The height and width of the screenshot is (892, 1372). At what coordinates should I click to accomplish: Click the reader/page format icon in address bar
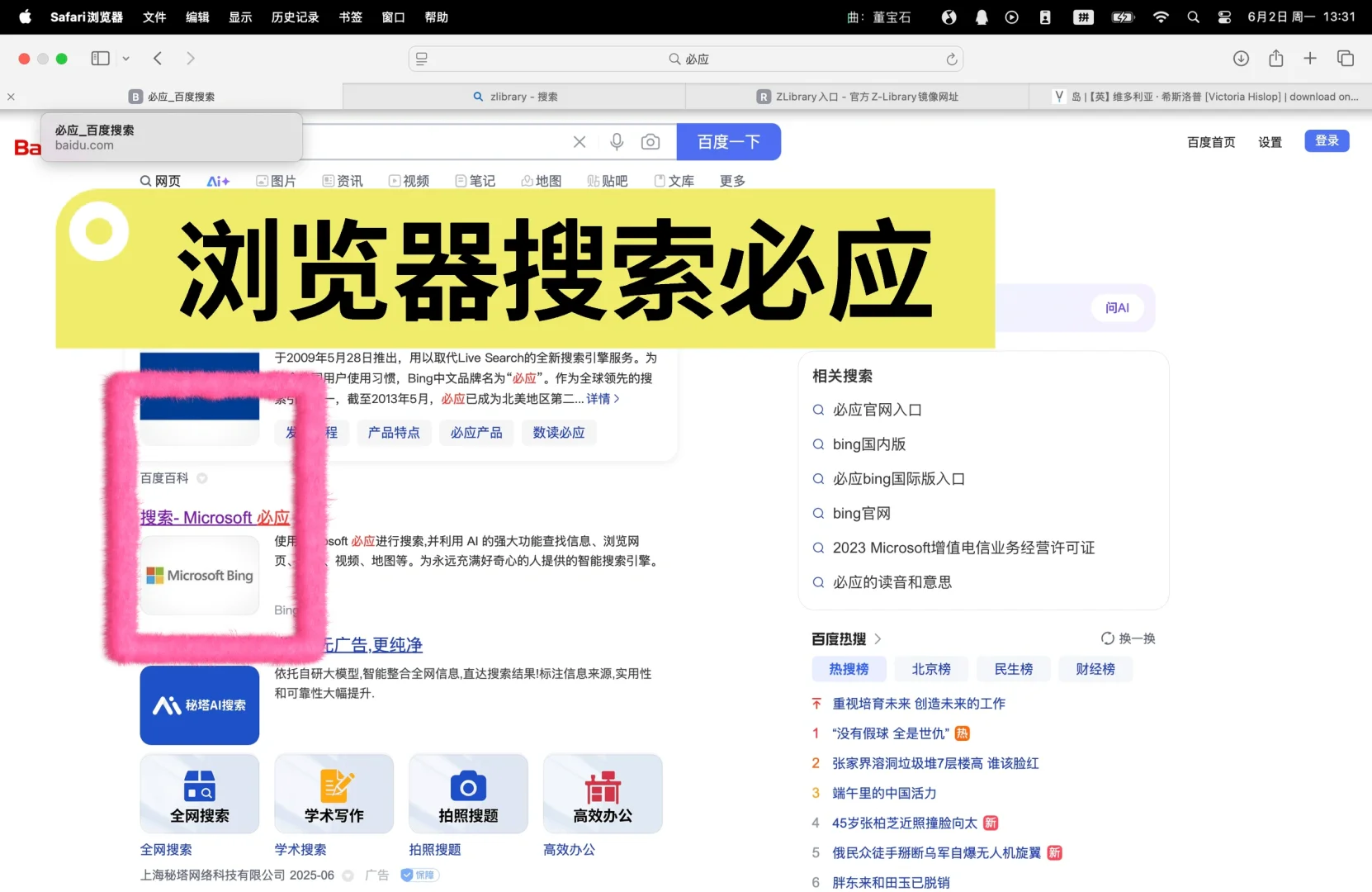422,59
